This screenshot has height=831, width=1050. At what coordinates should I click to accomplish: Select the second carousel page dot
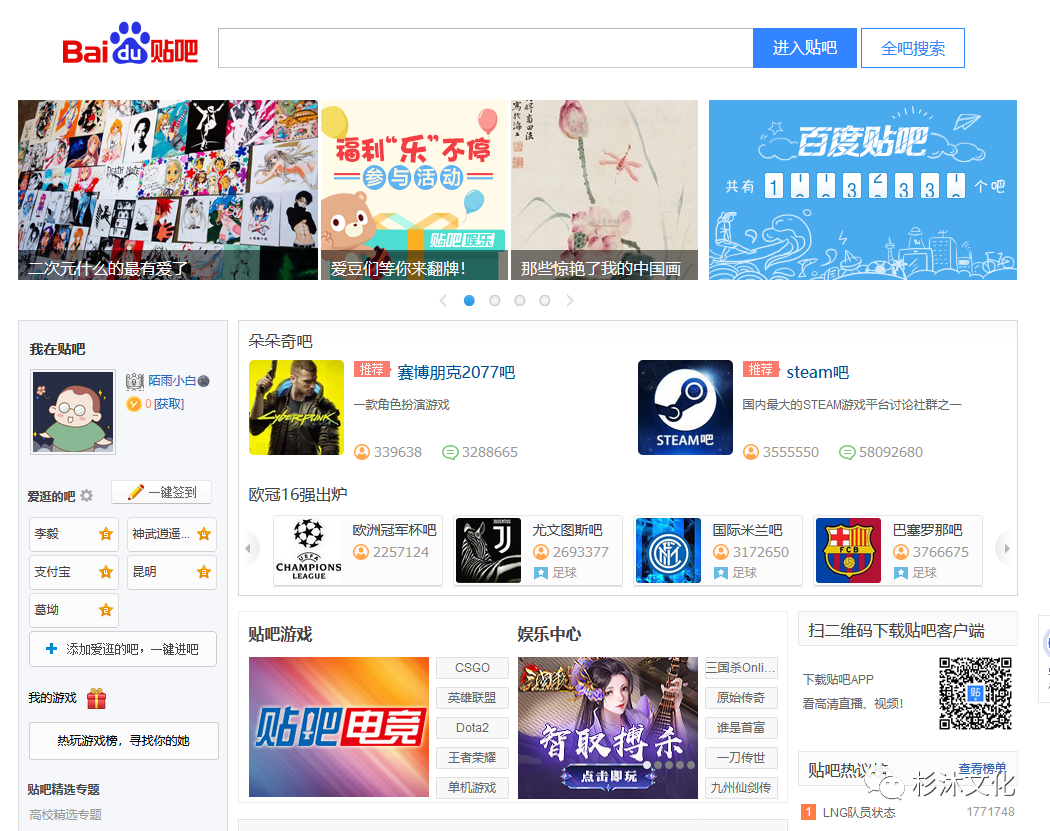pos(495,301)
